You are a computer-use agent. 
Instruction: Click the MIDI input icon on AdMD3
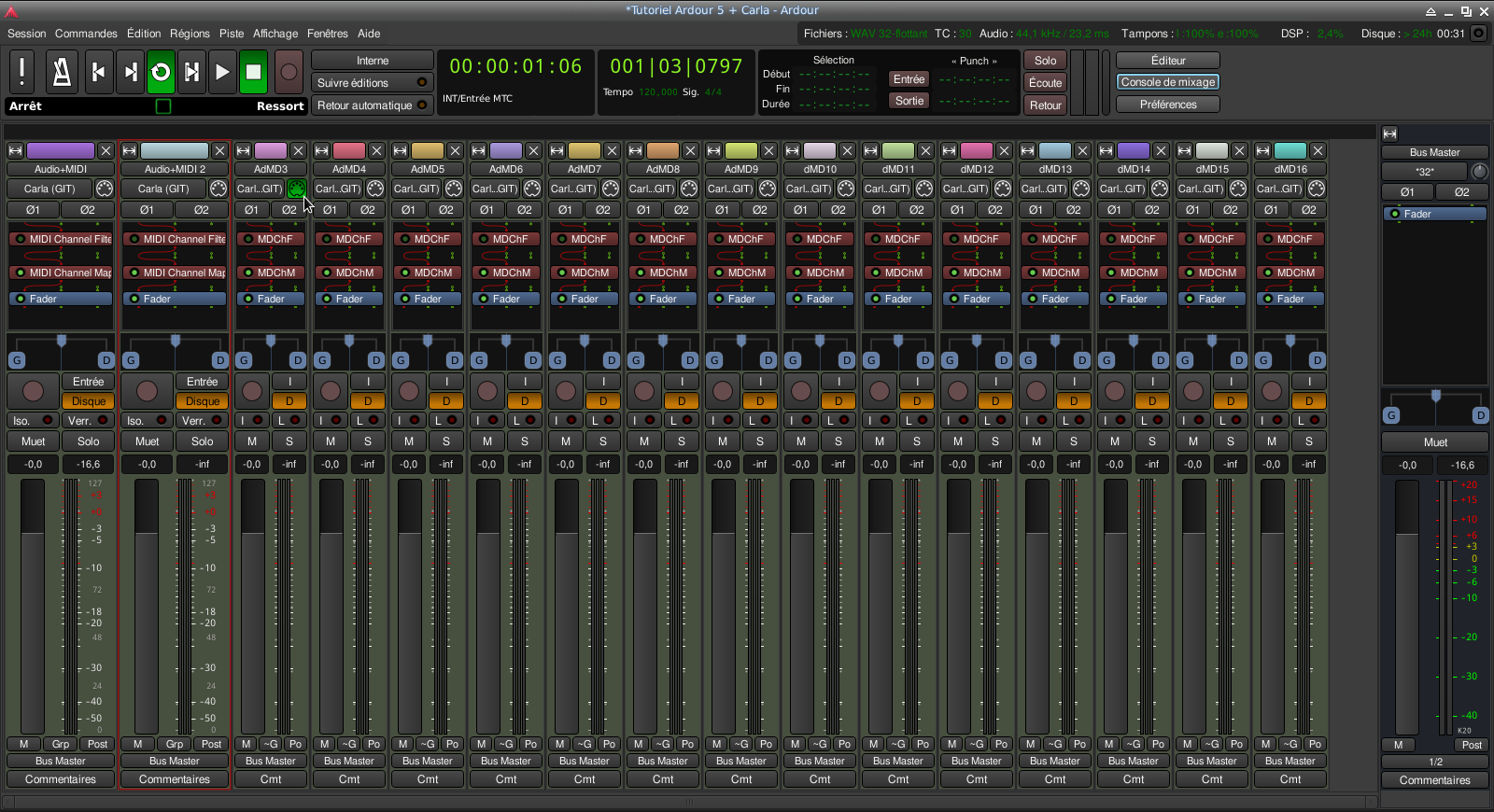tap(296, 189)
